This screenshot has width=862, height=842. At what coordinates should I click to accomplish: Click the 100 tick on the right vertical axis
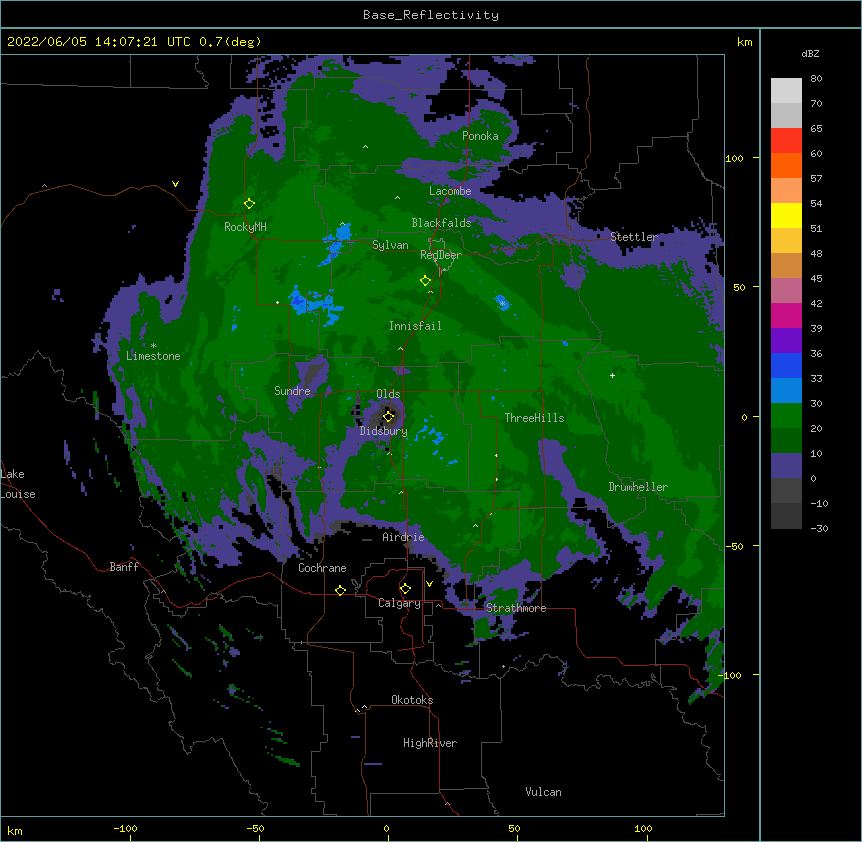coord(734,158)
